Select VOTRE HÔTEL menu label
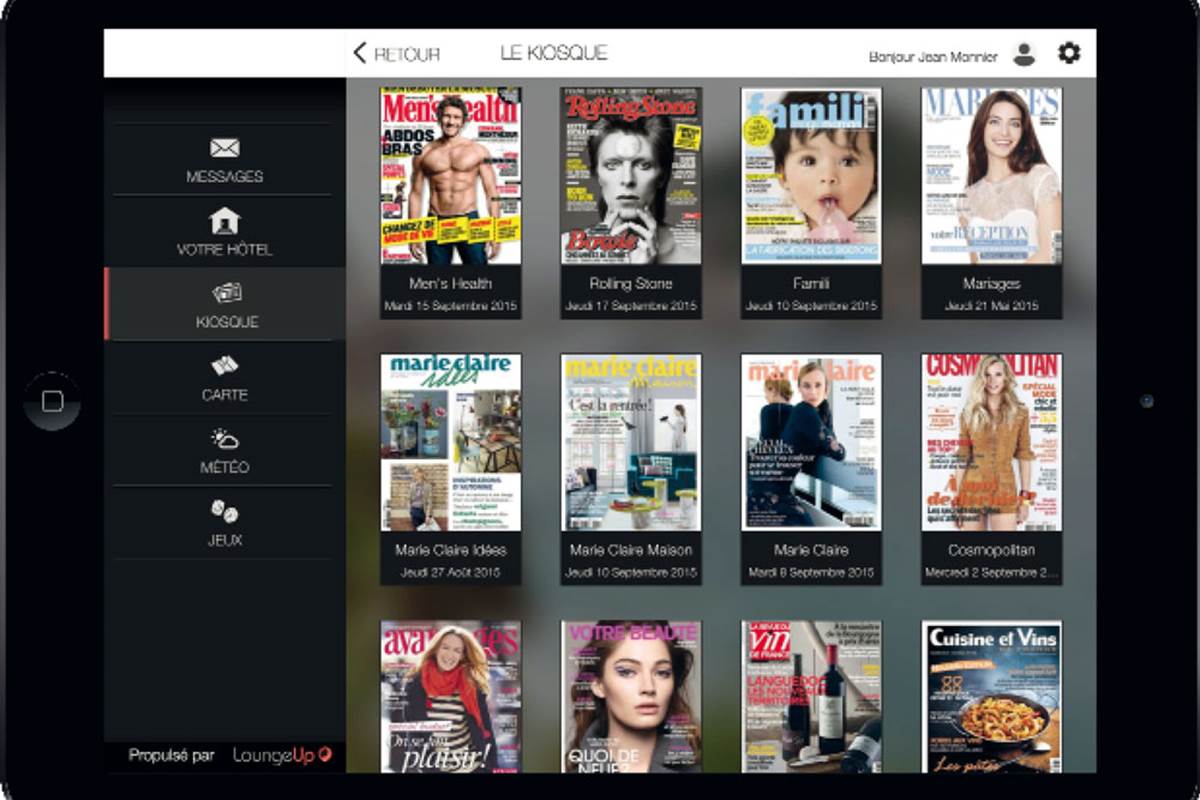The image size is (1200, 800). pos(225,250)
